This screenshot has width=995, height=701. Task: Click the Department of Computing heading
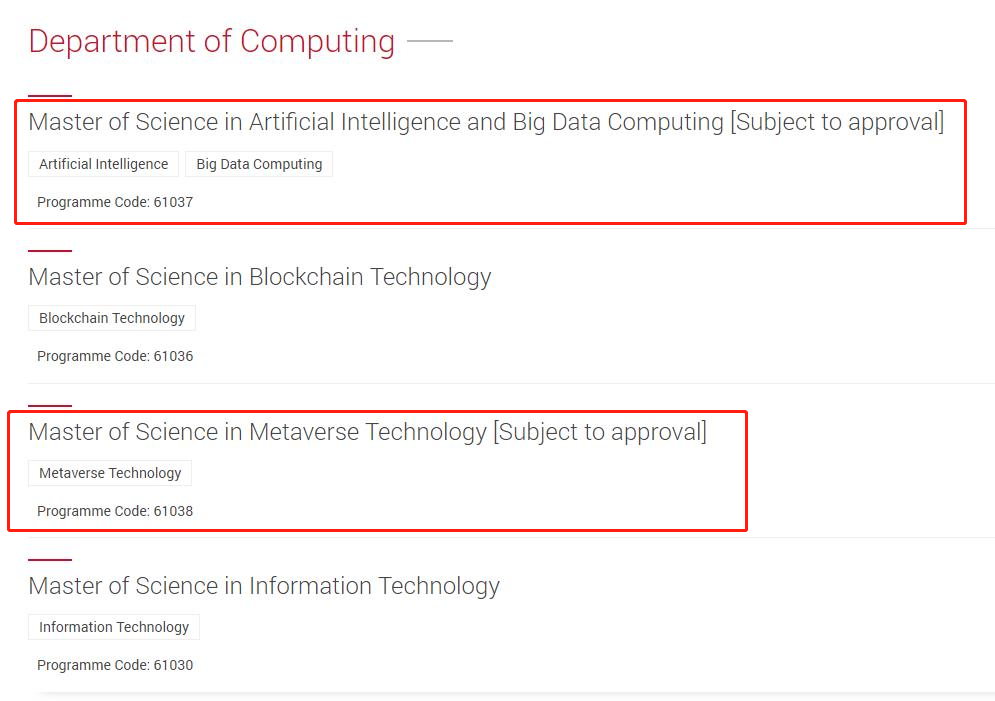click(211, 42)
